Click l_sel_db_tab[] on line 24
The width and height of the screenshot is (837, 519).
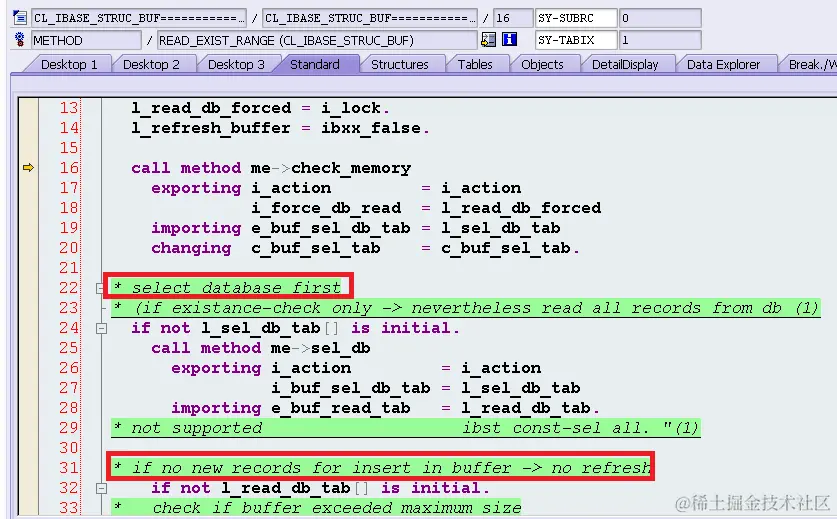(x=270, y=328)
